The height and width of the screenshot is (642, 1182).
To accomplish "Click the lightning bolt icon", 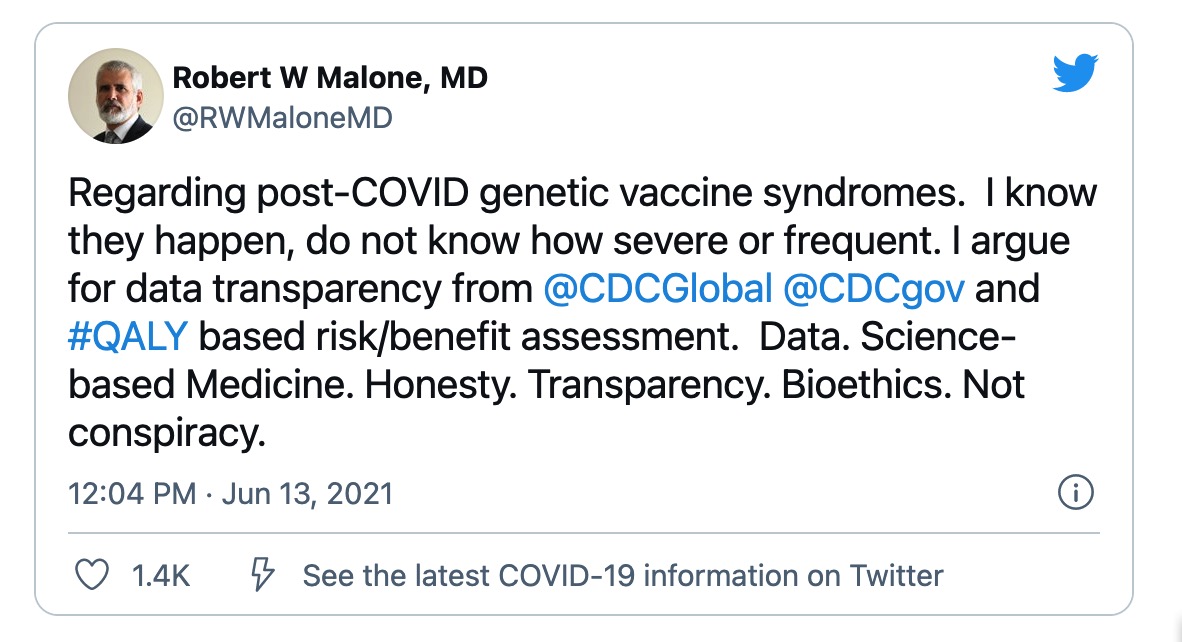I will [x=262, y=575].
